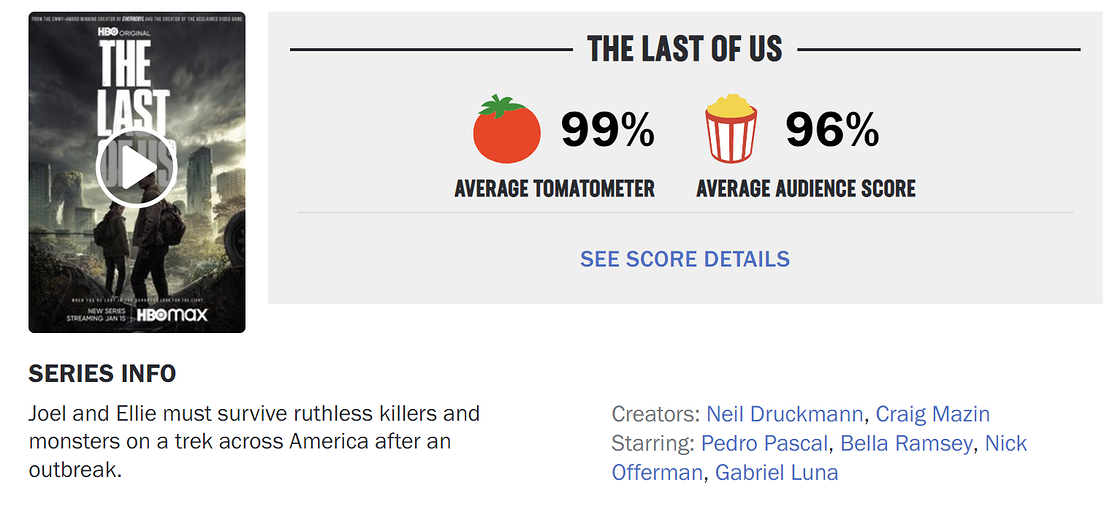Open See Score Details
Image resolution: width=1115 pixels, height=512 pixels.
click(x=685, y=259)
